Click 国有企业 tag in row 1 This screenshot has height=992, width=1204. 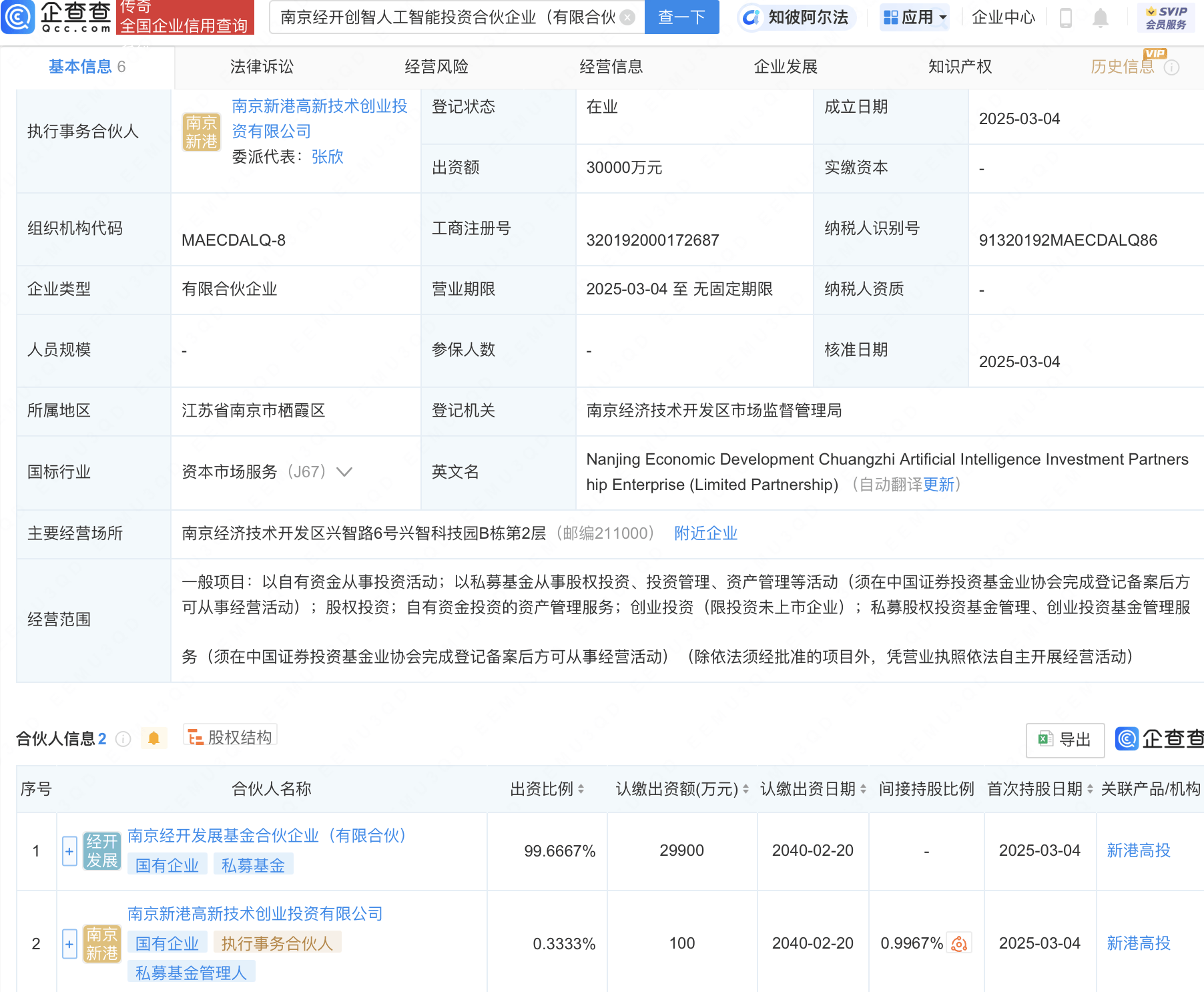coord(167,866)
